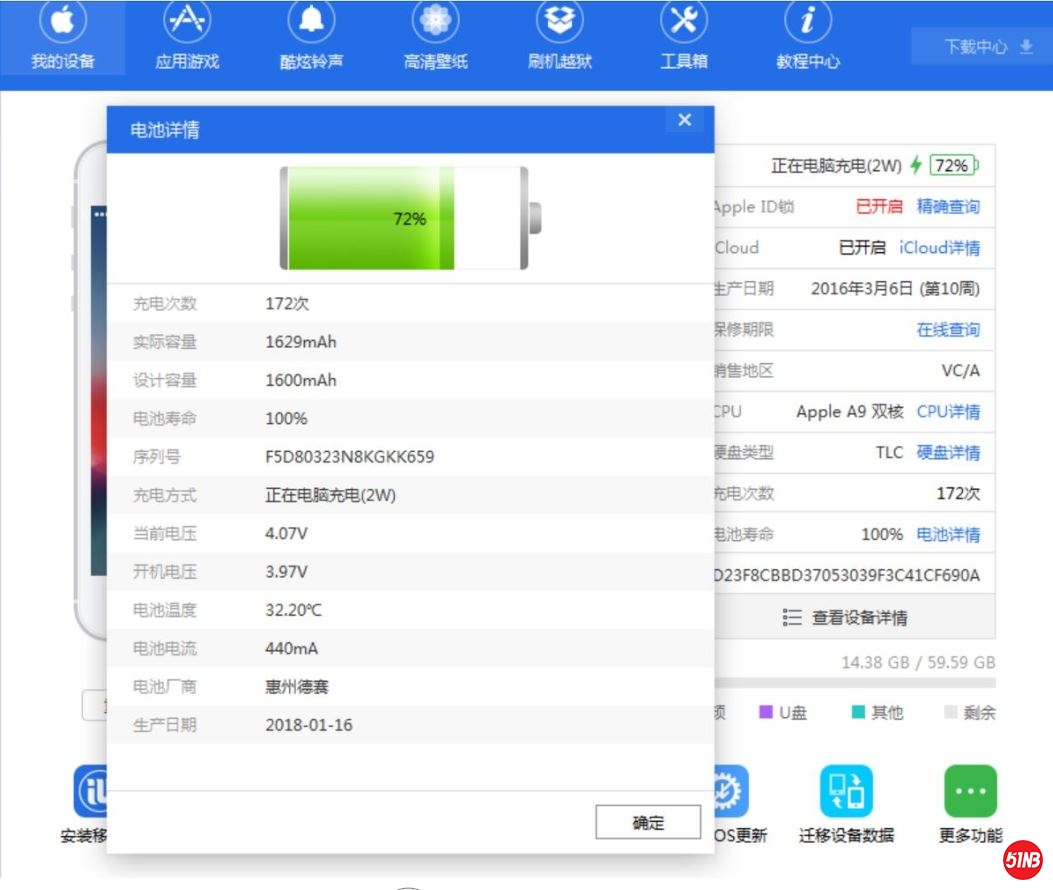
Task: Open the 硬盘详情 link
Action: (948, 453)
